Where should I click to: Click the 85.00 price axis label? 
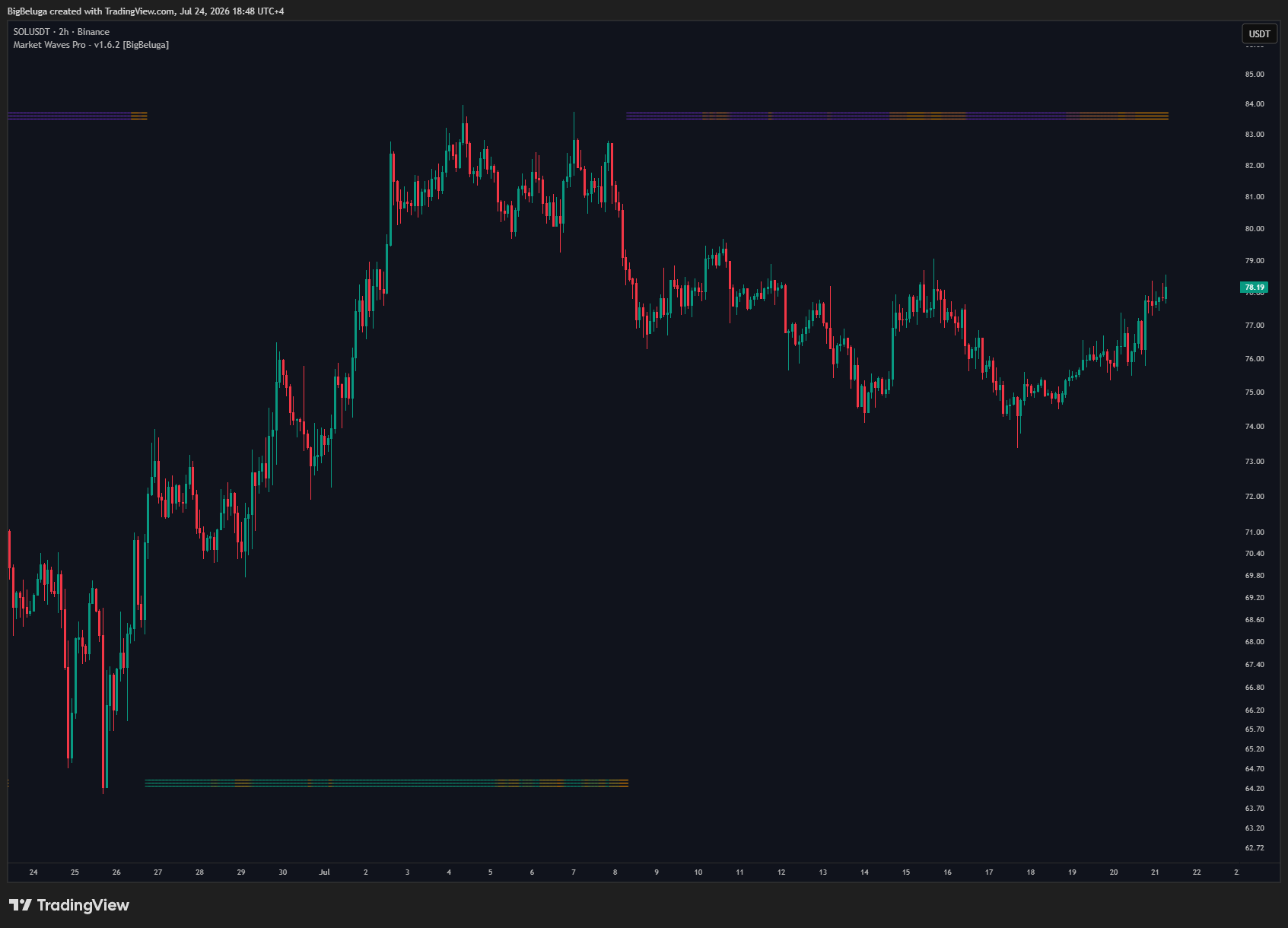(1255, 75)
